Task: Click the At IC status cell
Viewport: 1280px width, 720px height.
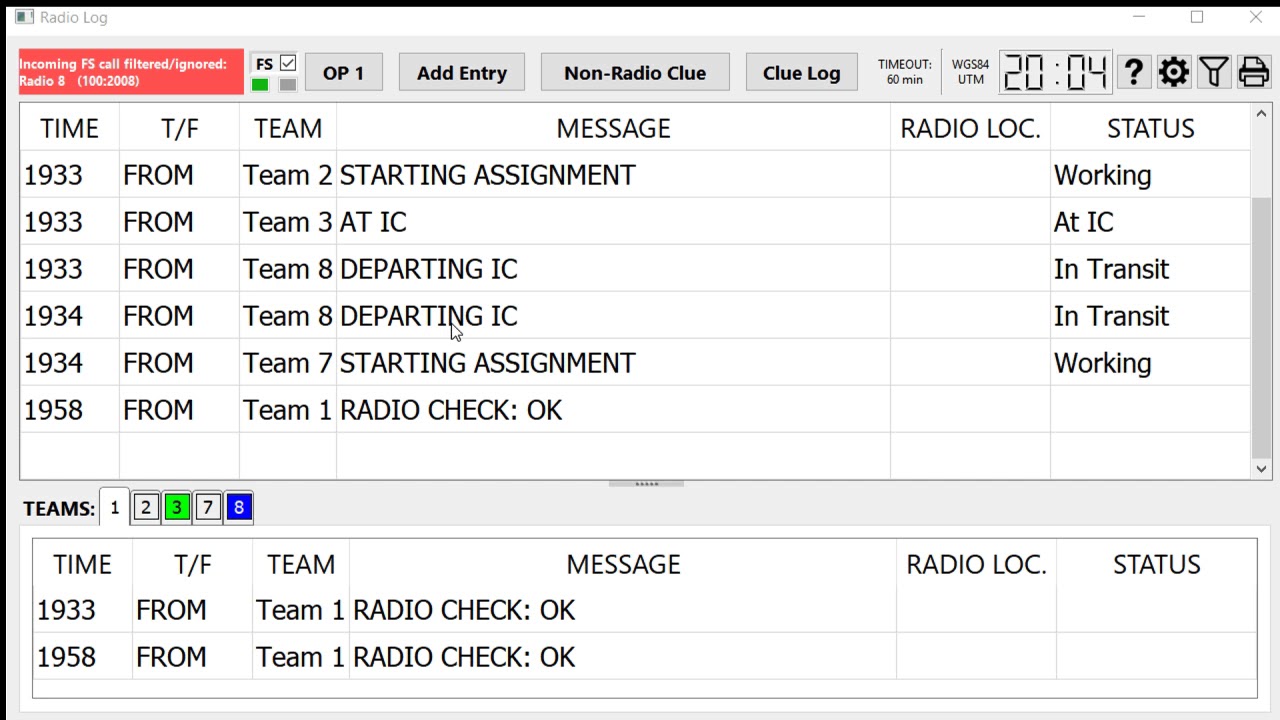Action: pos(1150,222)
